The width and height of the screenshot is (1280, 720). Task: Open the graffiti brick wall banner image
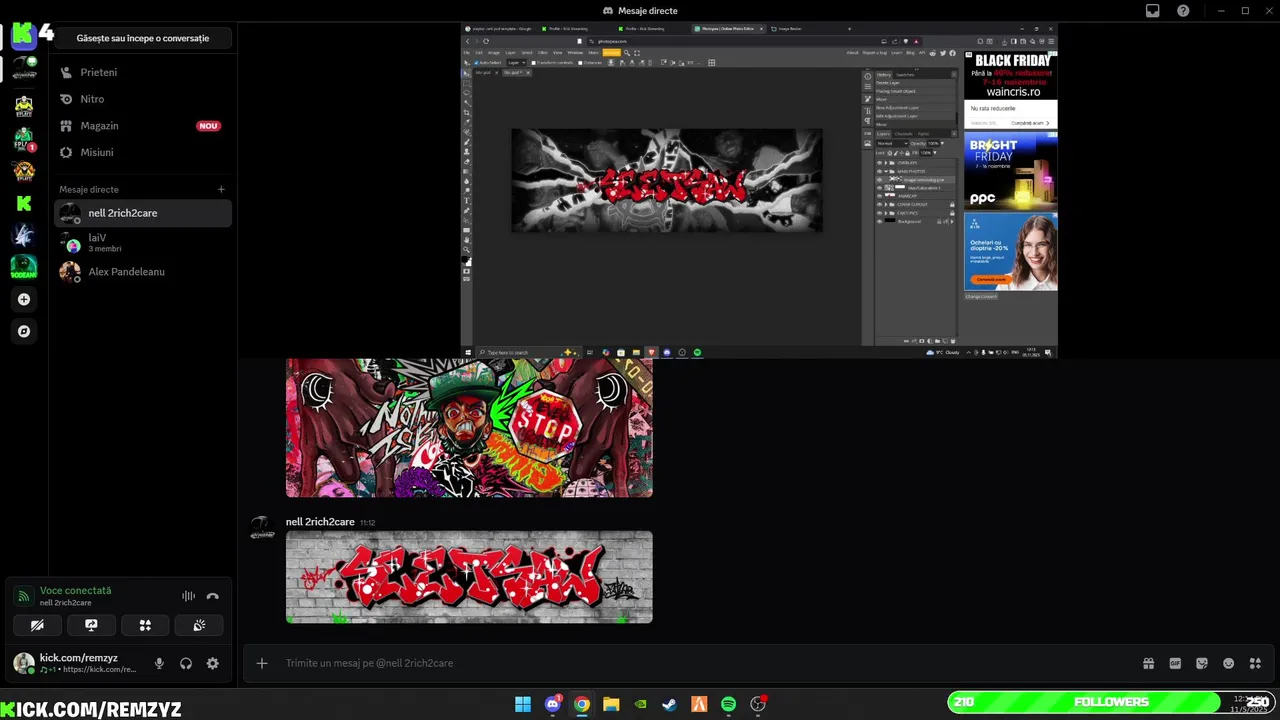pyautogui.click(x=469, y=577)
